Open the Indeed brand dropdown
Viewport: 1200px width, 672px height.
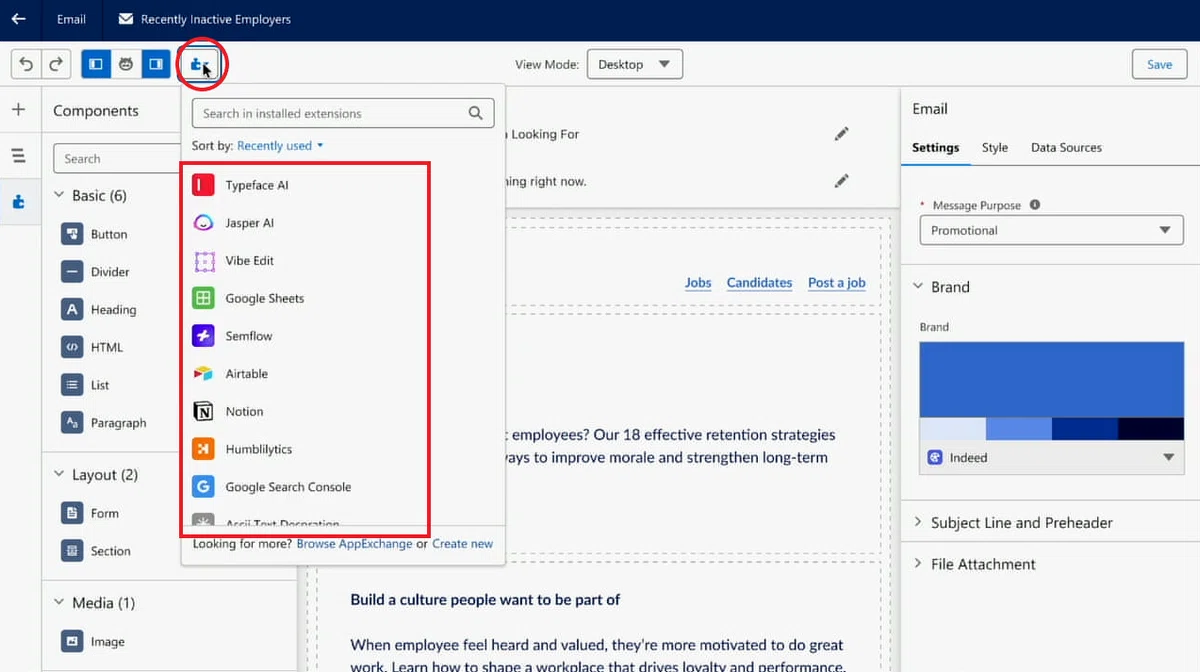click(1052, 457)
